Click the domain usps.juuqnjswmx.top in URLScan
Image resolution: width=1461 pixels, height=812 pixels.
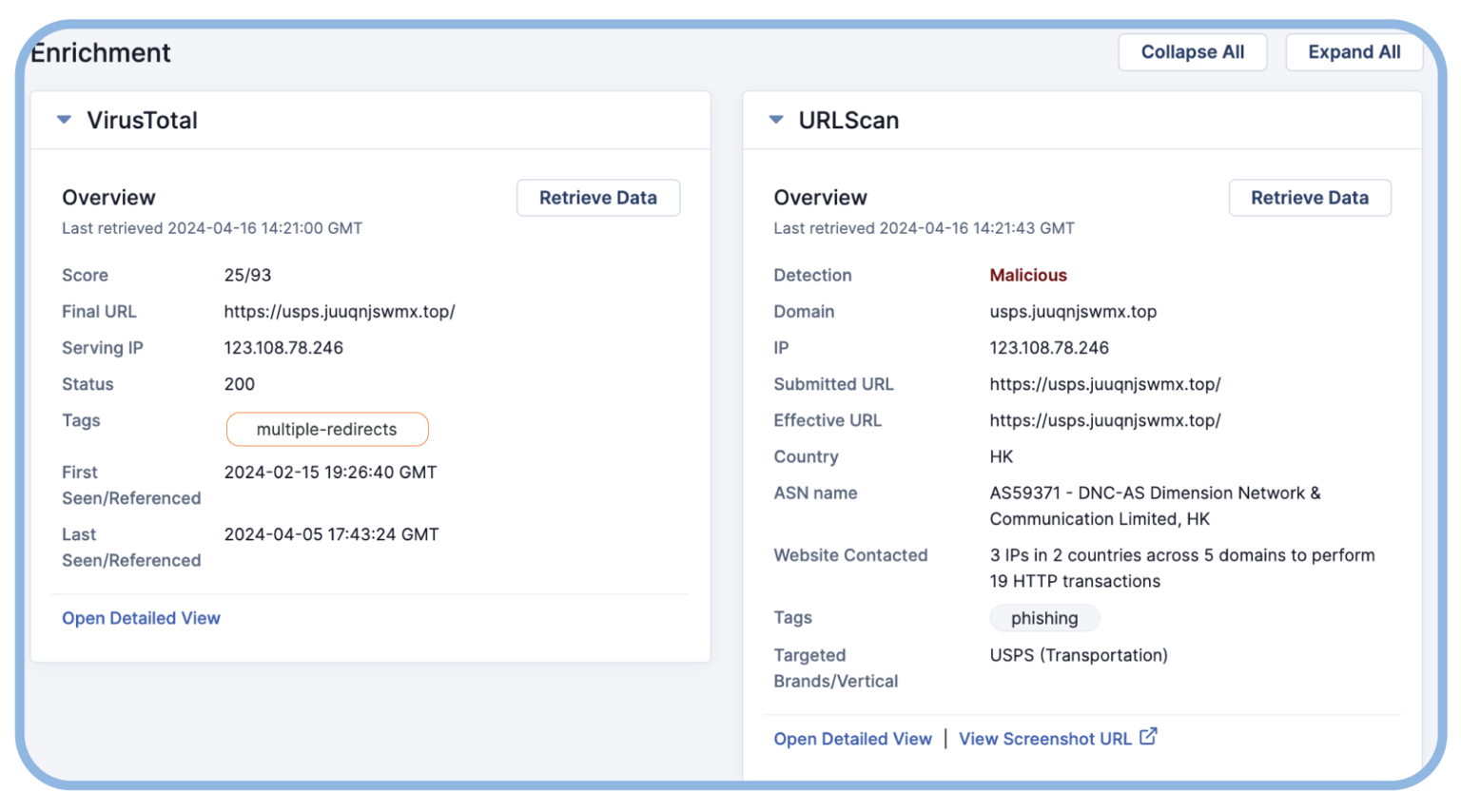click(x=1072, y=311)
